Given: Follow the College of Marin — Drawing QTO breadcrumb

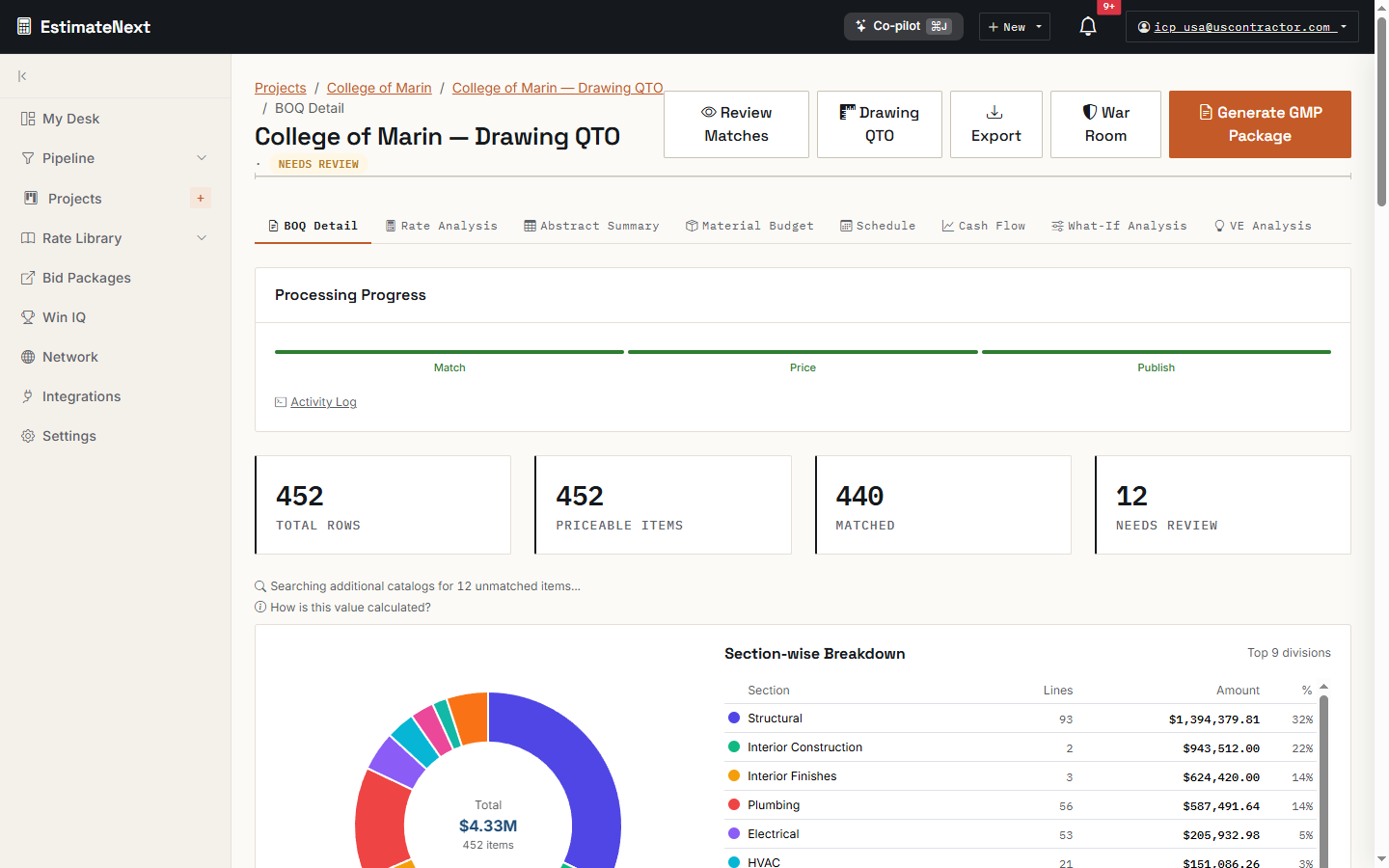Looking at the screenshot, I should (x=558, y=88).
